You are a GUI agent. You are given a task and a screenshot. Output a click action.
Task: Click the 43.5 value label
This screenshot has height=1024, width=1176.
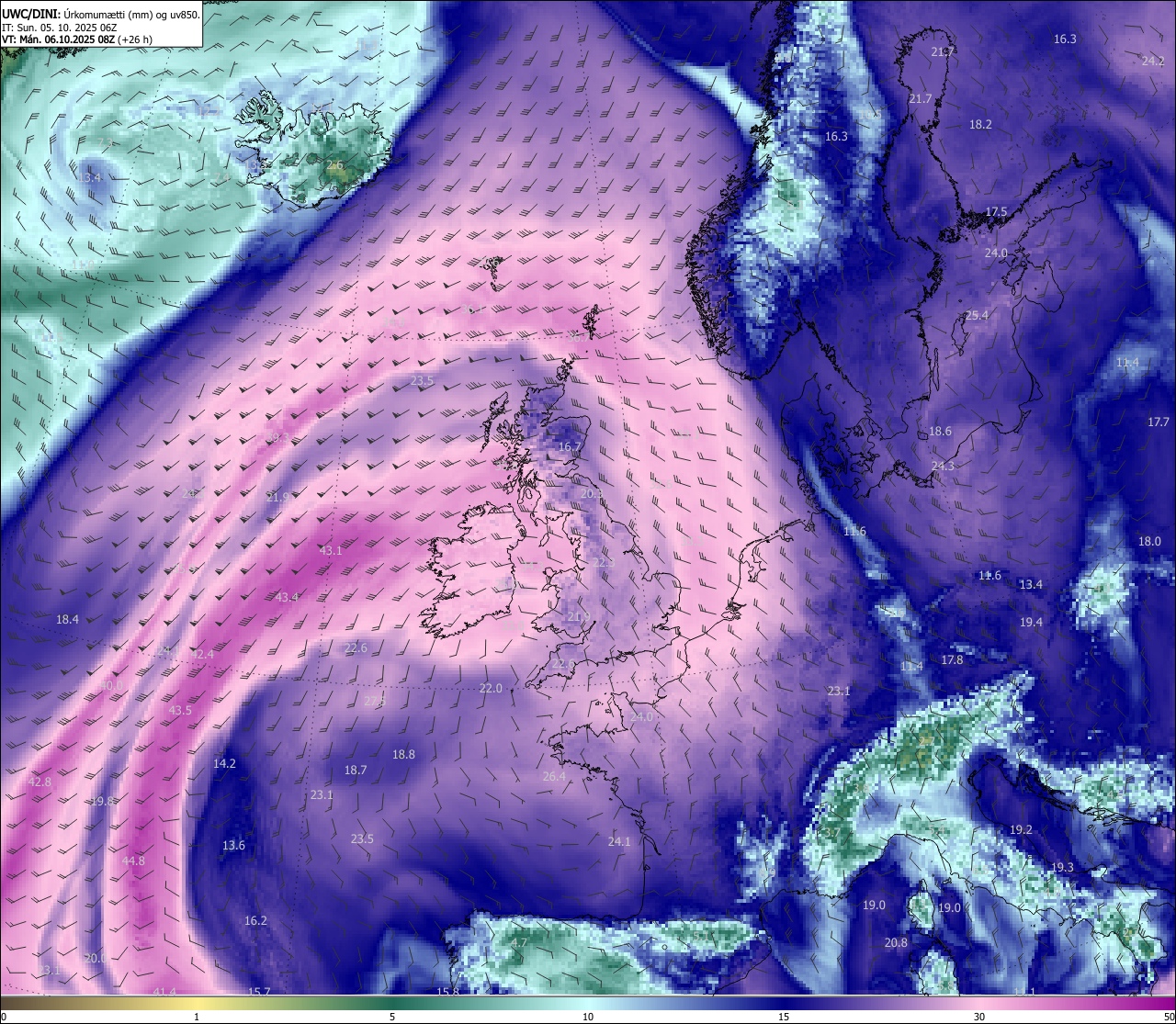coord(180,711)
